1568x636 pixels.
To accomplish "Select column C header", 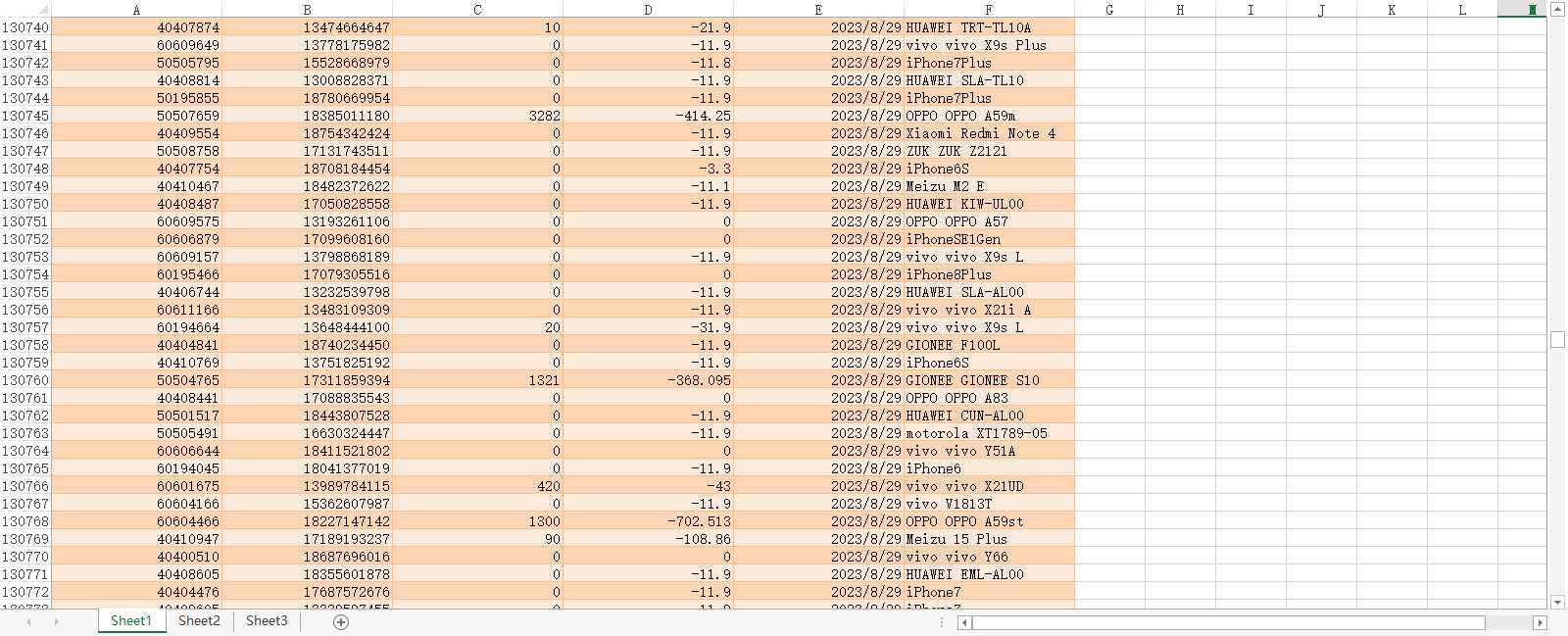I will pyautogui.click(x=477, y=9).
